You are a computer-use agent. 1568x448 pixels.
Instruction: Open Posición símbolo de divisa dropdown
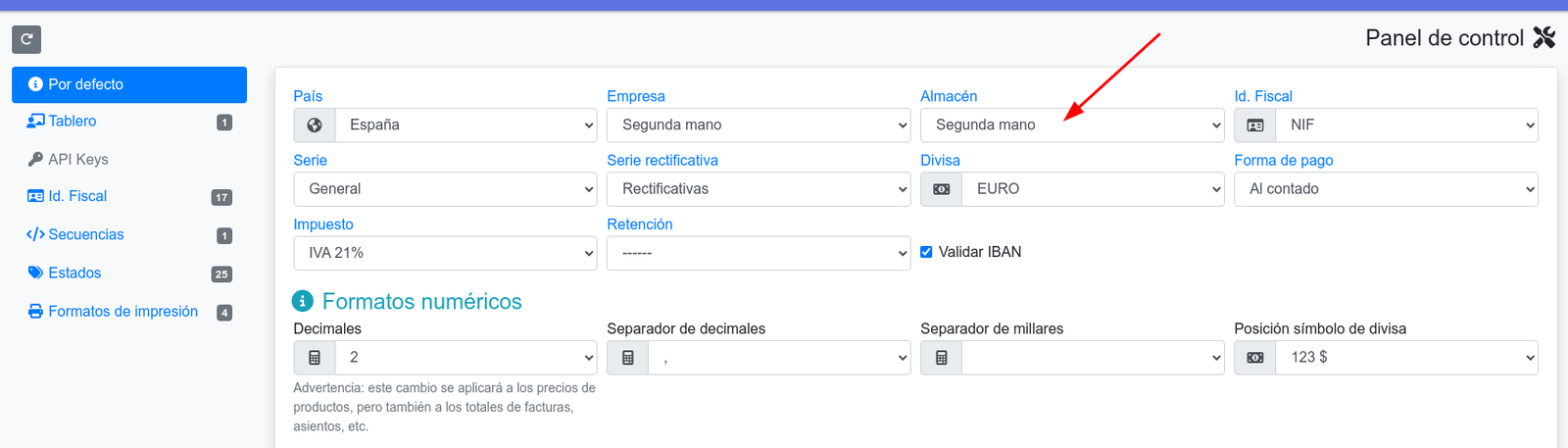point(1406,358)
